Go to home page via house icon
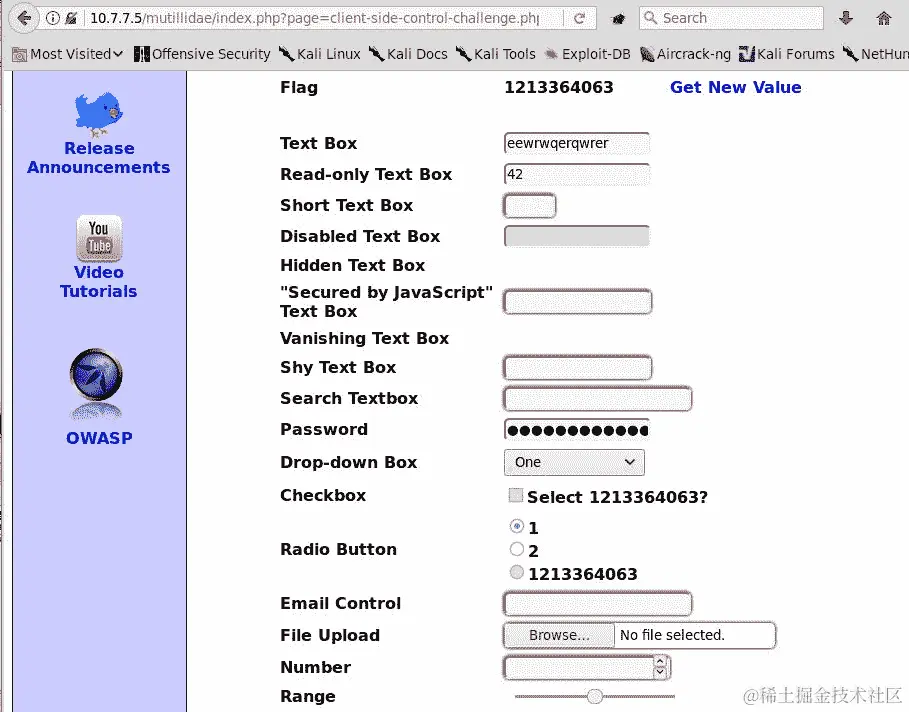The width and height of the screenshot is (909, 712). 883,19
